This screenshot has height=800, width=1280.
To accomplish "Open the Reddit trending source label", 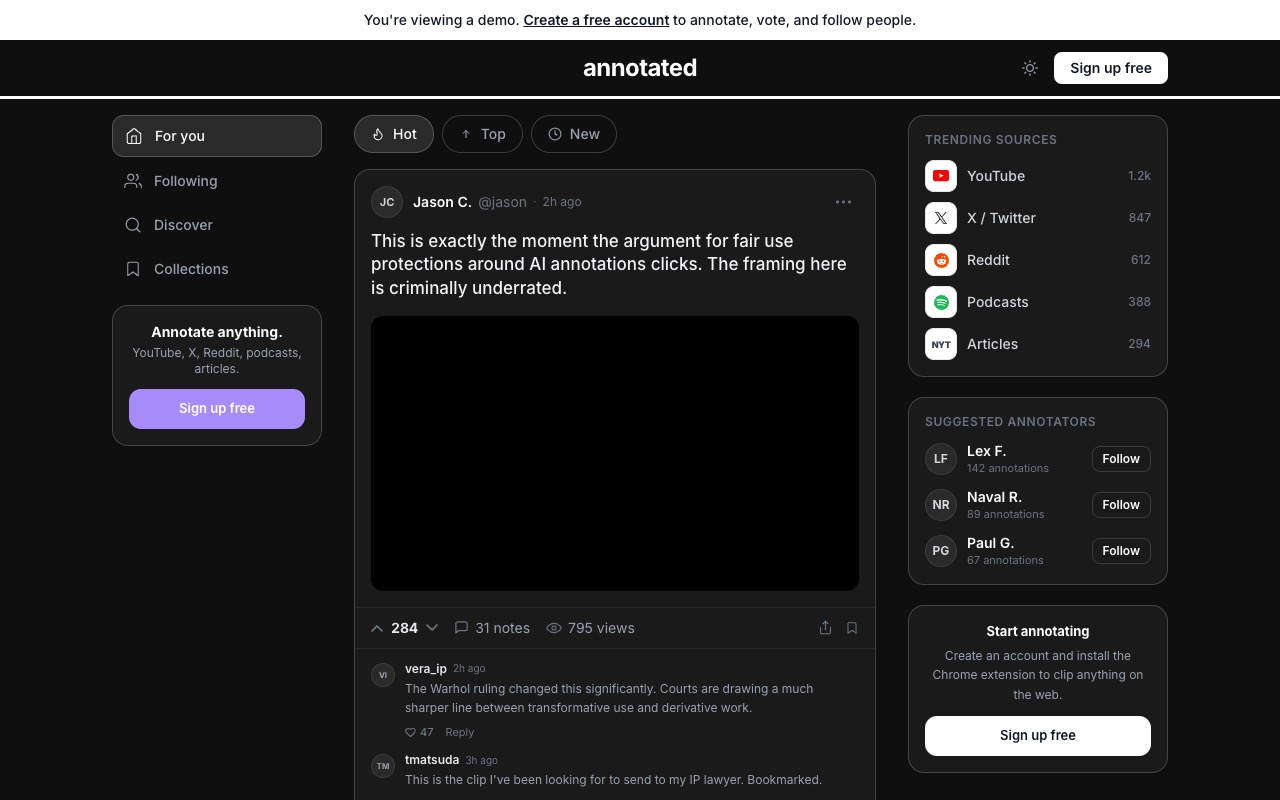I will tap(988, 260).
